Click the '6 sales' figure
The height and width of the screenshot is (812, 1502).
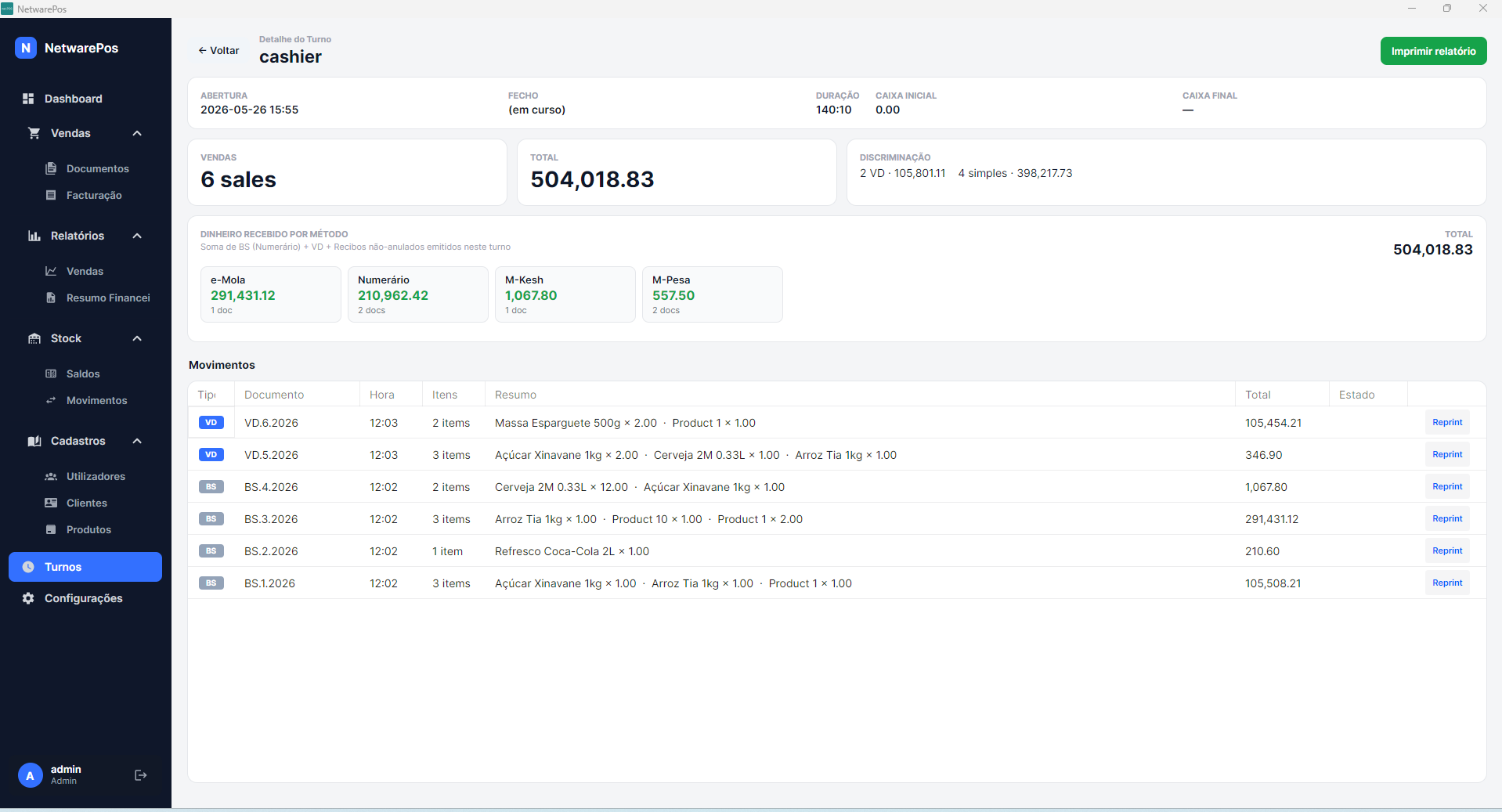[x=238, y=179]
